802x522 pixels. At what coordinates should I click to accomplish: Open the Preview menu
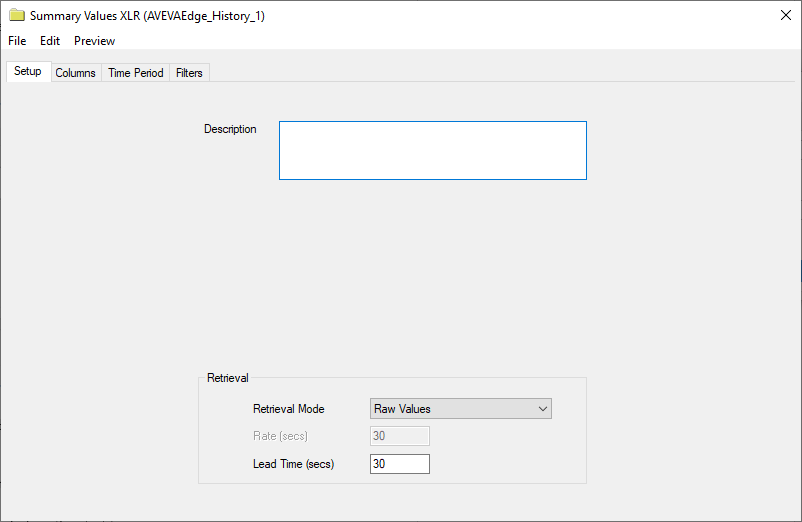[x=94, y=41]
